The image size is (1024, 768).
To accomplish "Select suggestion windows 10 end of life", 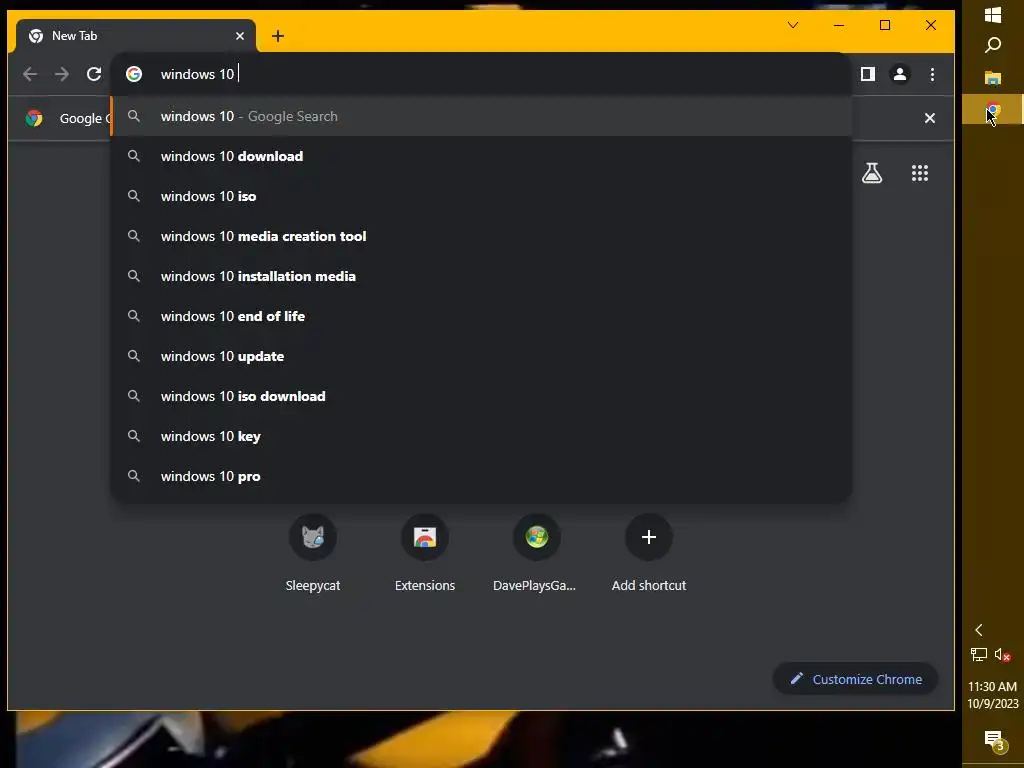I will point(481,316).
